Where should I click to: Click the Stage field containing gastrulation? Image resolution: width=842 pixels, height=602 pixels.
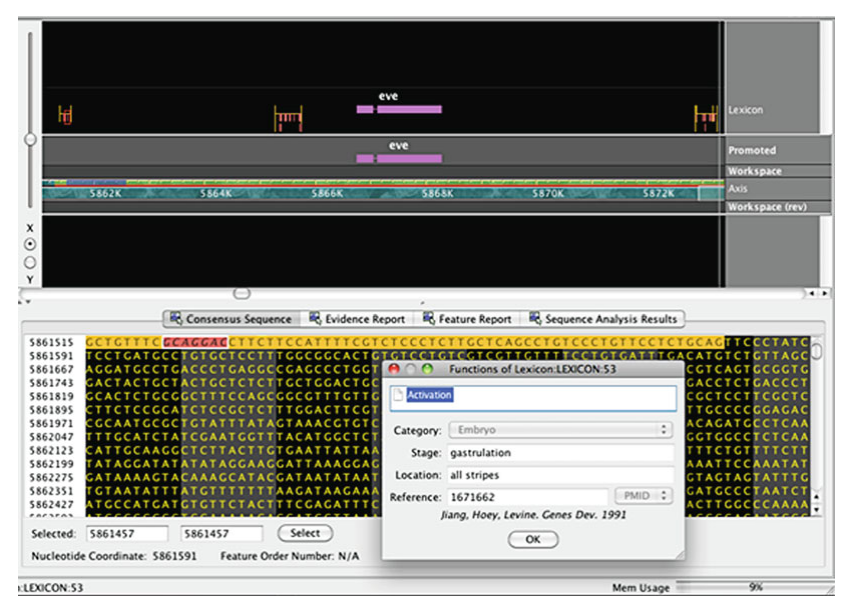(560, 453)
